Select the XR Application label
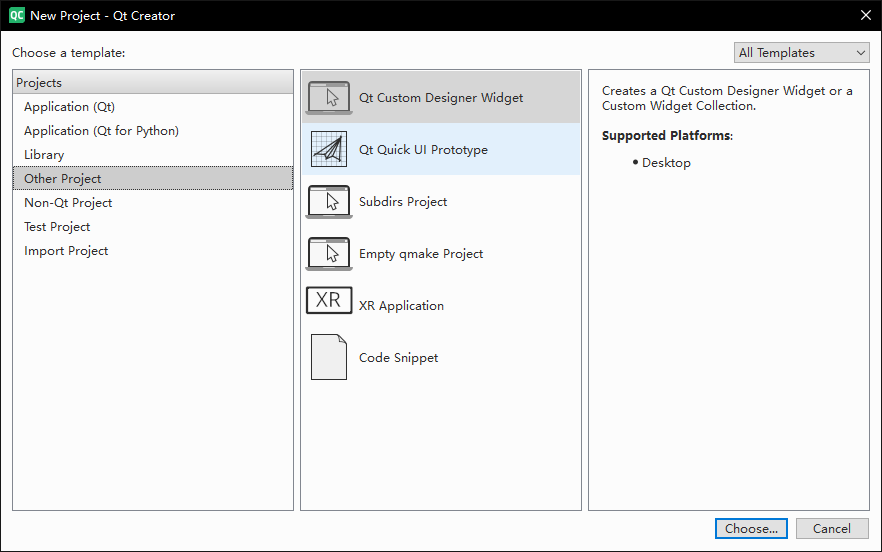The width and height of the screenshot is (882, 552). coord(401,306)
